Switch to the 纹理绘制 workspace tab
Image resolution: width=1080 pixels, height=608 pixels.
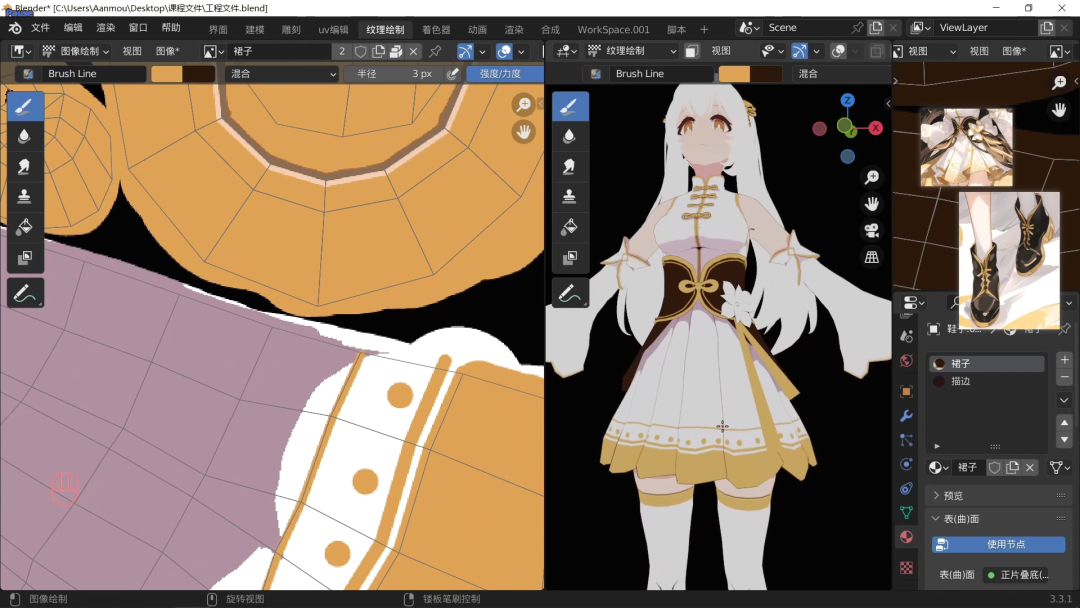[x=385, y=30]
